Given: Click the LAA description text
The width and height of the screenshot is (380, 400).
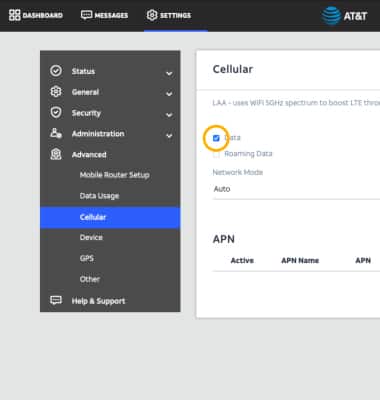Looking at the screenshot, I should (x=296, y=103).
